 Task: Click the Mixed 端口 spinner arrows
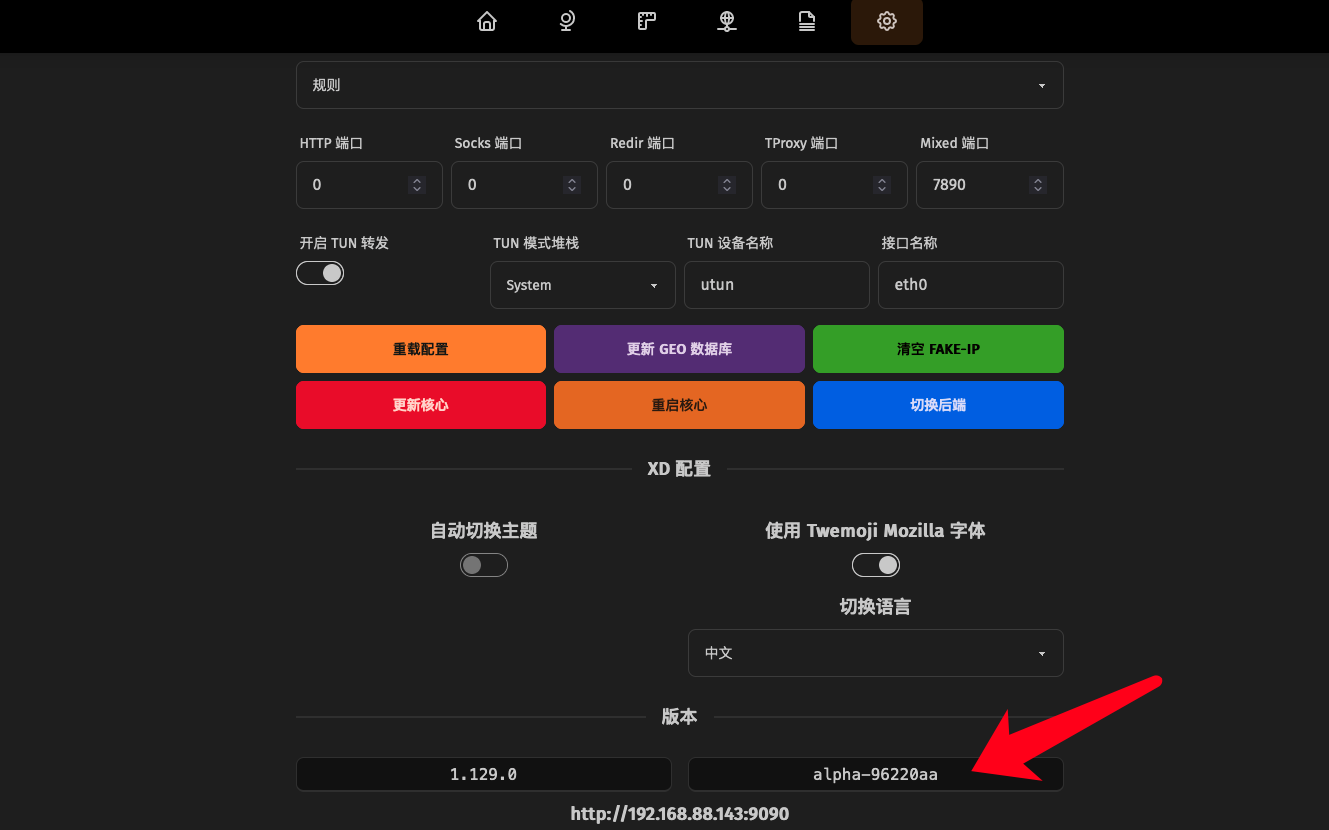[x=1038, y=185]
